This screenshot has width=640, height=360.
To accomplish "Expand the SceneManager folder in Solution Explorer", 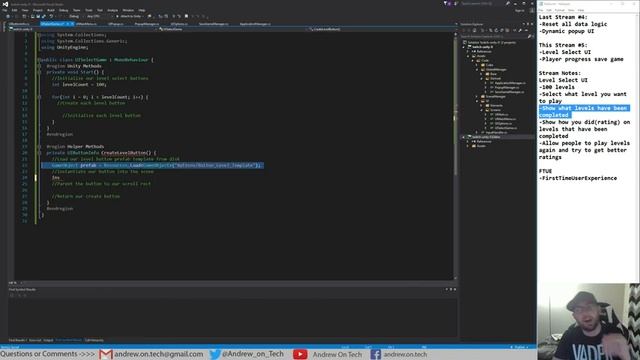I will [477, 96].
